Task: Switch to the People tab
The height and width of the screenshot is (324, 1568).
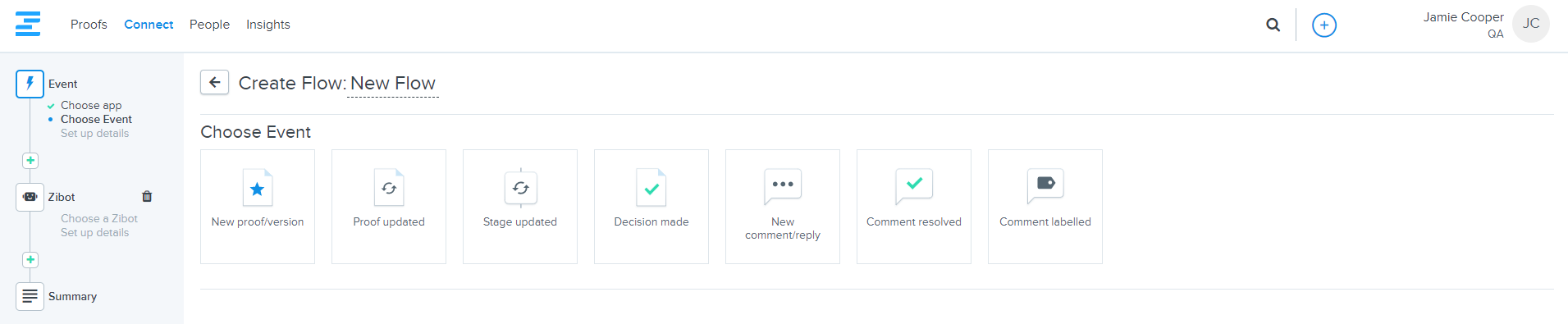Action: 209,25
